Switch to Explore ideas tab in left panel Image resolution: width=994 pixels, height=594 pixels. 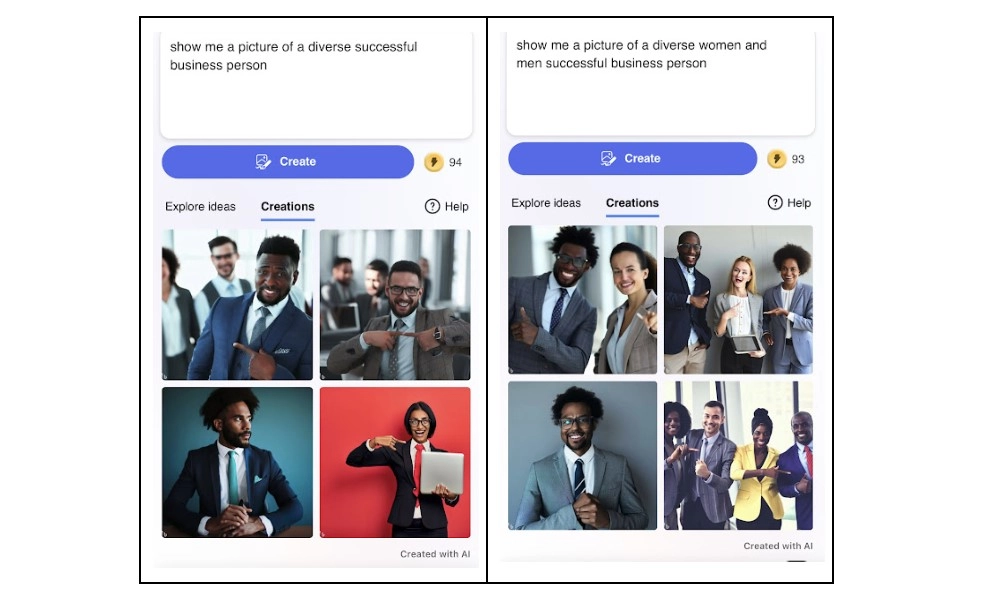coord(200,207)
